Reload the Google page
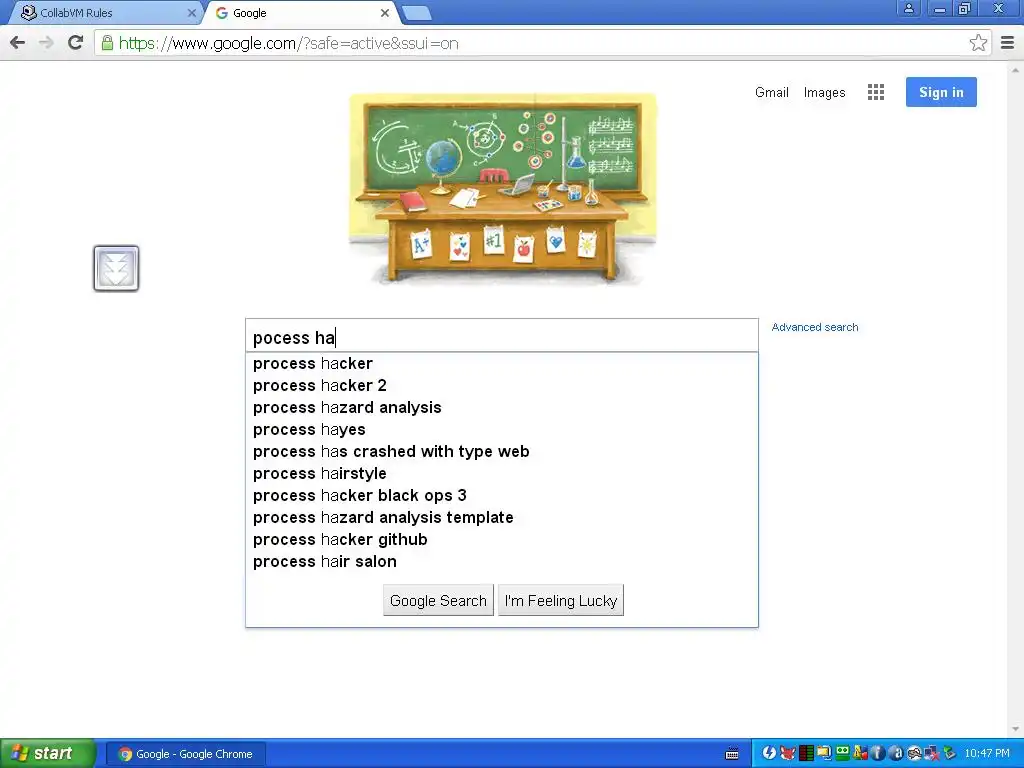1024x768 pixels. [x=76, y=43]
